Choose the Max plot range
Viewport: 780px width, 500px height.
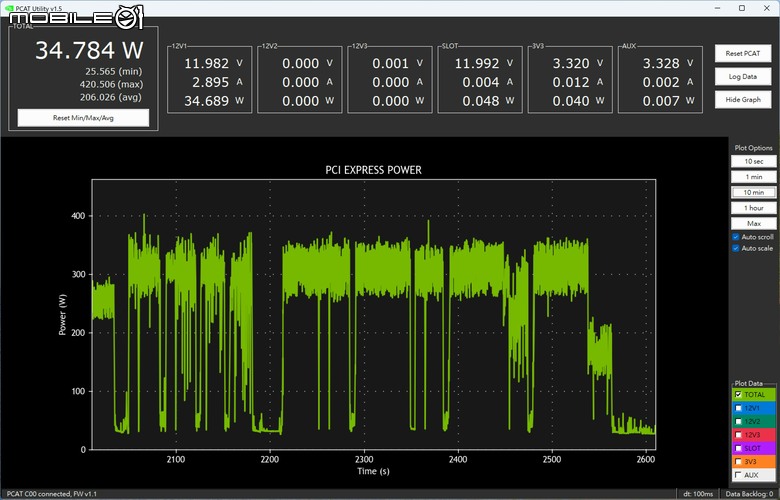(x=753, y=223)
